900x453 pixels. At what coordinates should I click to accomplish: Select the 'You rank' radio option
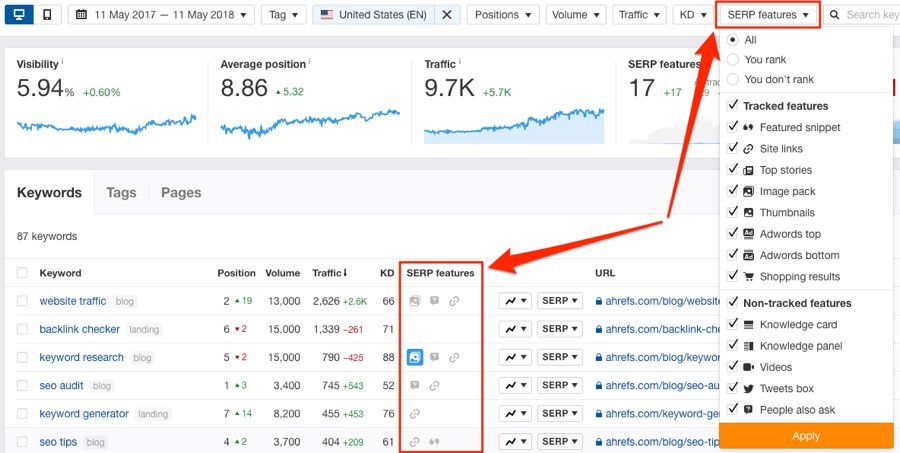[734, 60]
